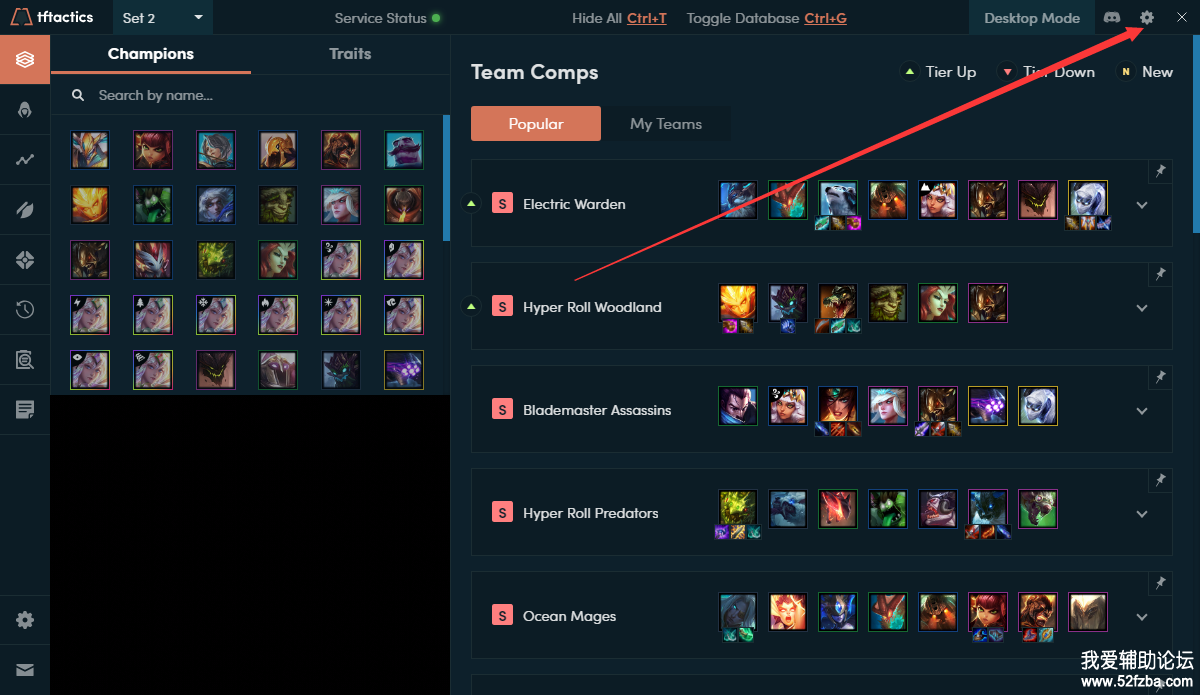
Task: Click the champion list scrollbar
Action: (446, 178)
